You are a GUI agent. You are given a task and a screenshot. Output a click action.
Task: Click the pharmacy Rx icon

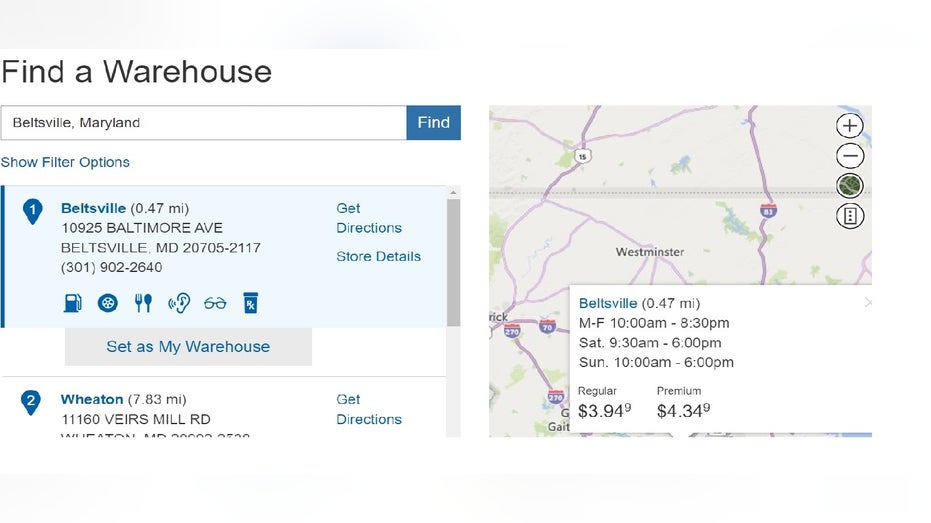click(x=251, y=303)
